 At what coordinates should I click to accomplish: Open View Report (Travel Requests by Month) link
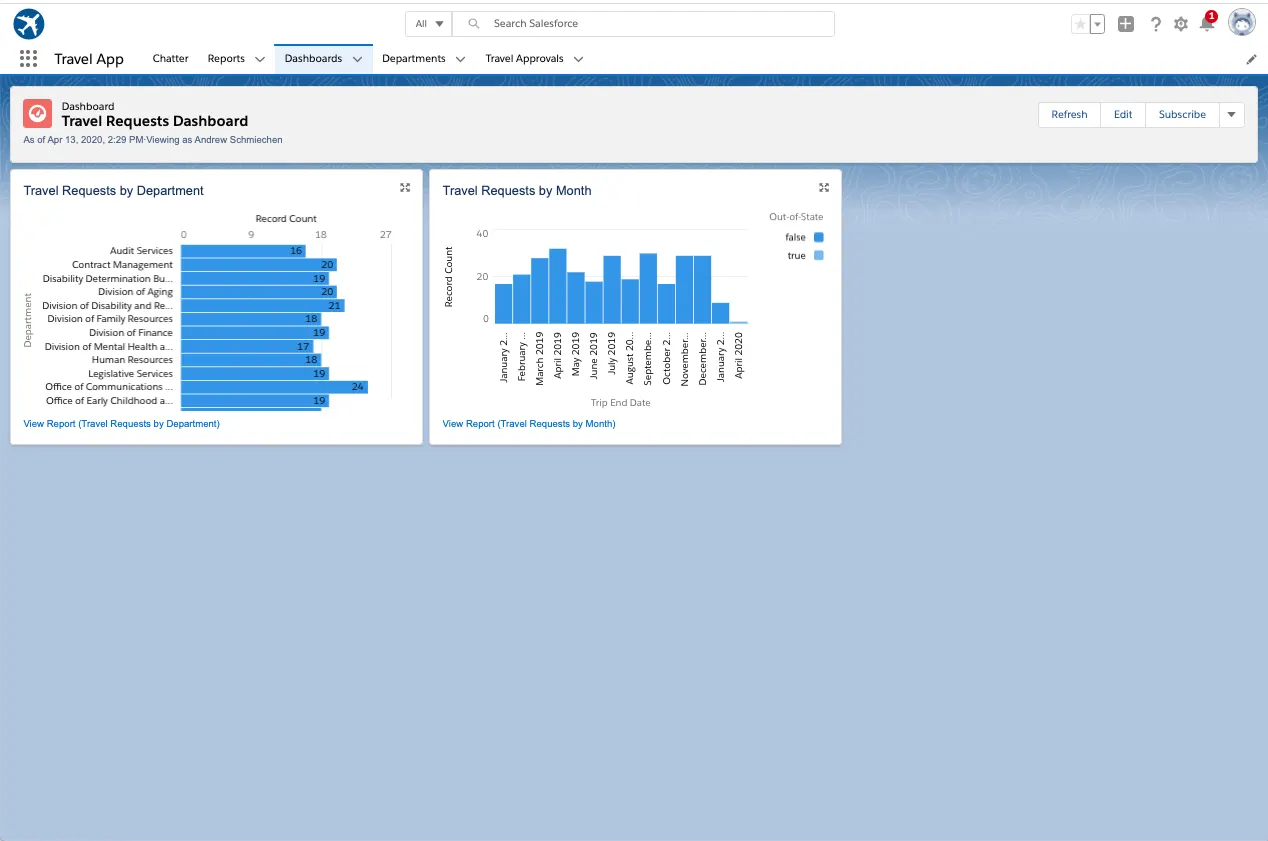[x=529, y=424]
